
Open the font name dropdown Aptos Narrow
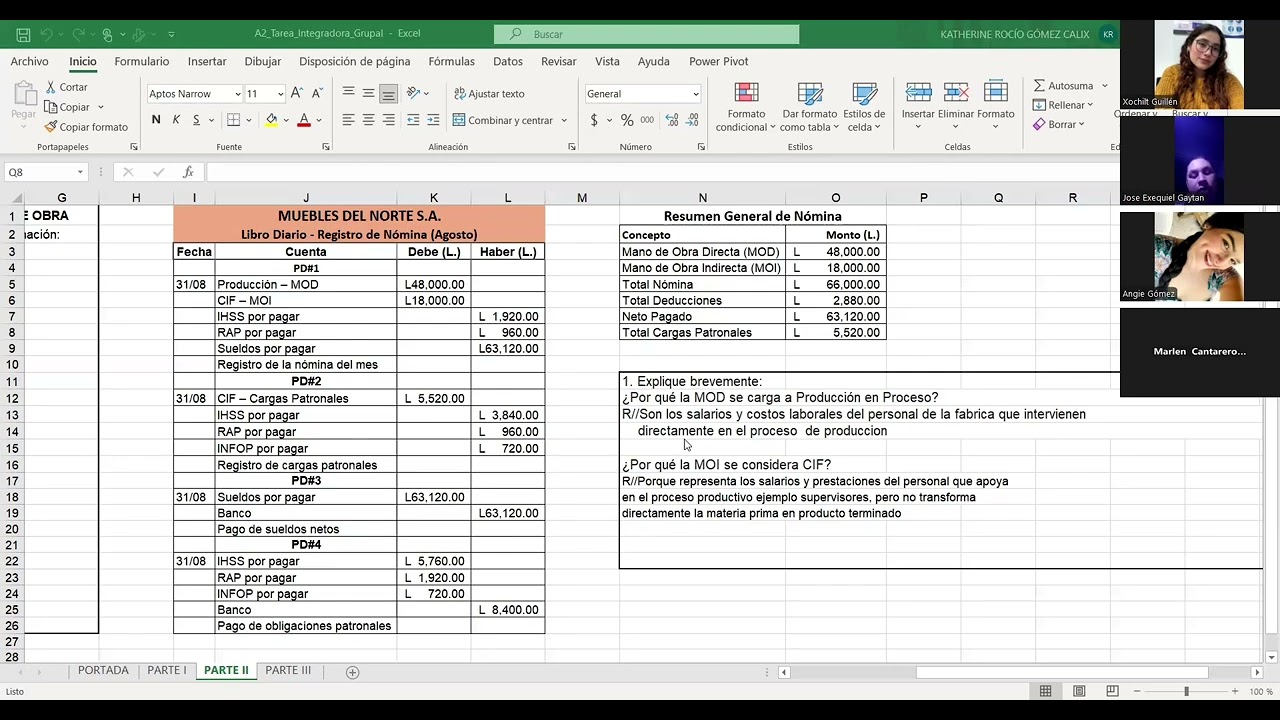tap(238, 94)
